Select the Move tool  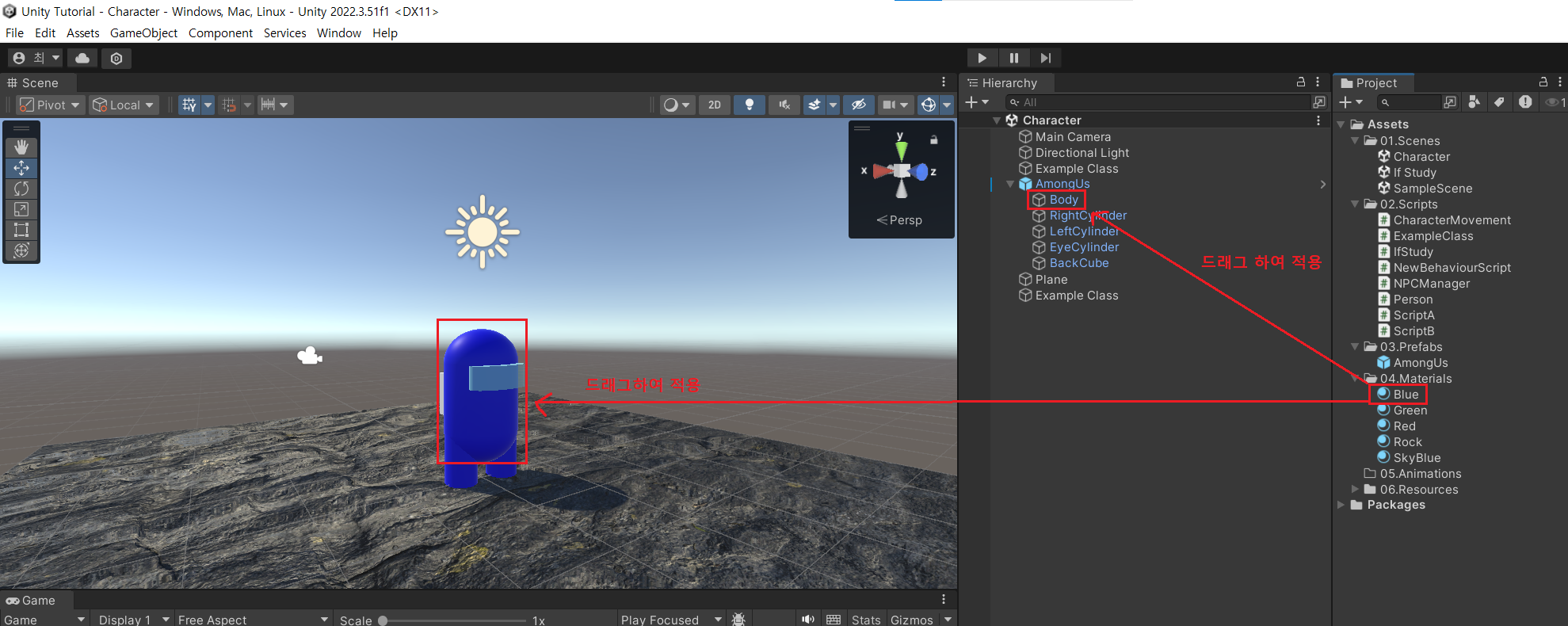tap(21, 168)
